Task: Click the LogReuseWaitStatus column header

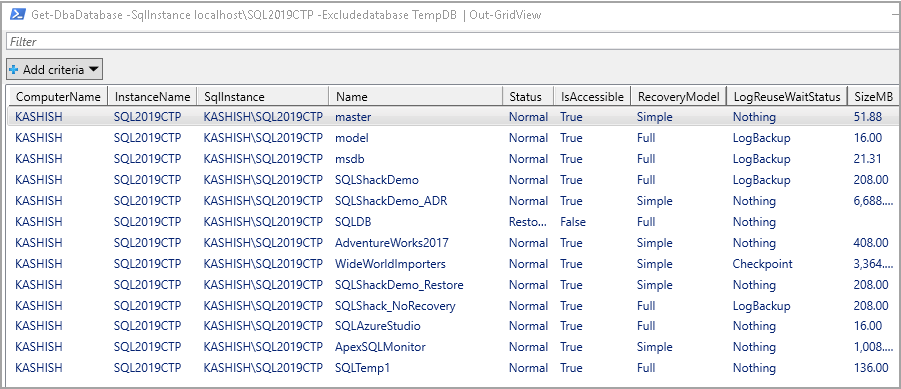Action: [x=787, y=97]
